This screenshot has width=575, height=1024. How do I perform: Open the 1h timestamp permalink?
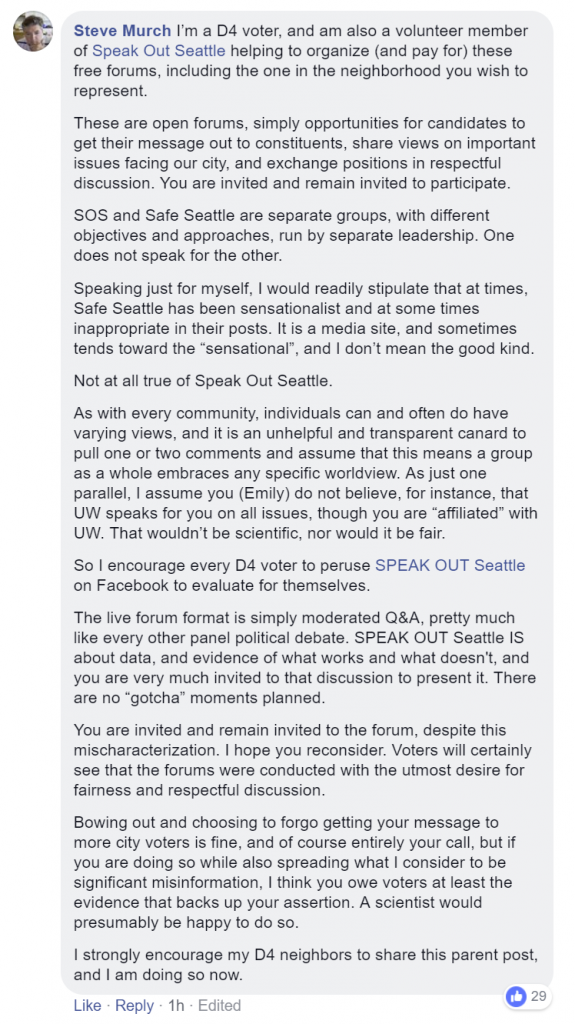click(x=176, y=1005)
